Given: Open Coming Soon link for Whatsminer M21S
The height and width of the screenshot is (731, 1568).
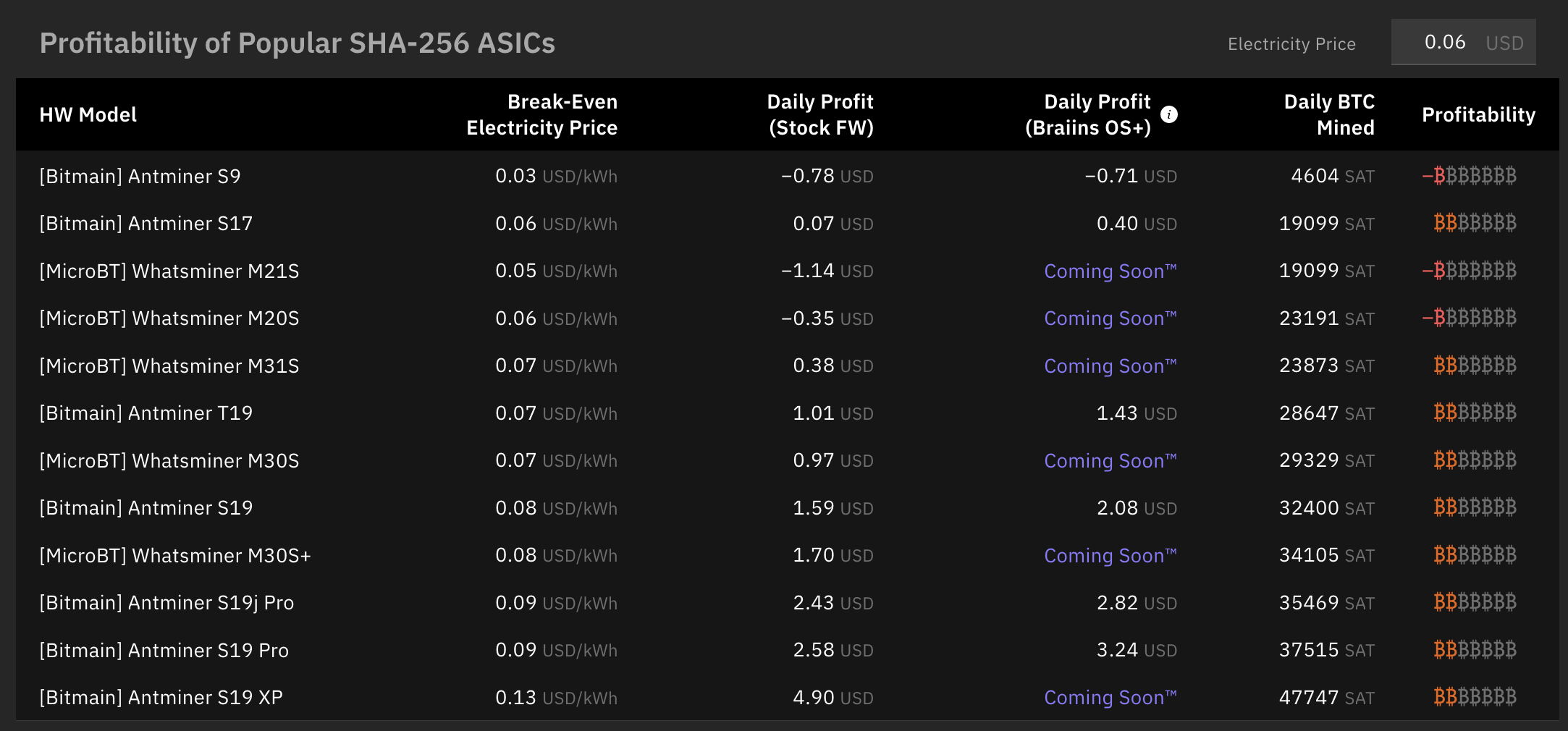Looking at the screenshot, I should [x=1110, y=271].
